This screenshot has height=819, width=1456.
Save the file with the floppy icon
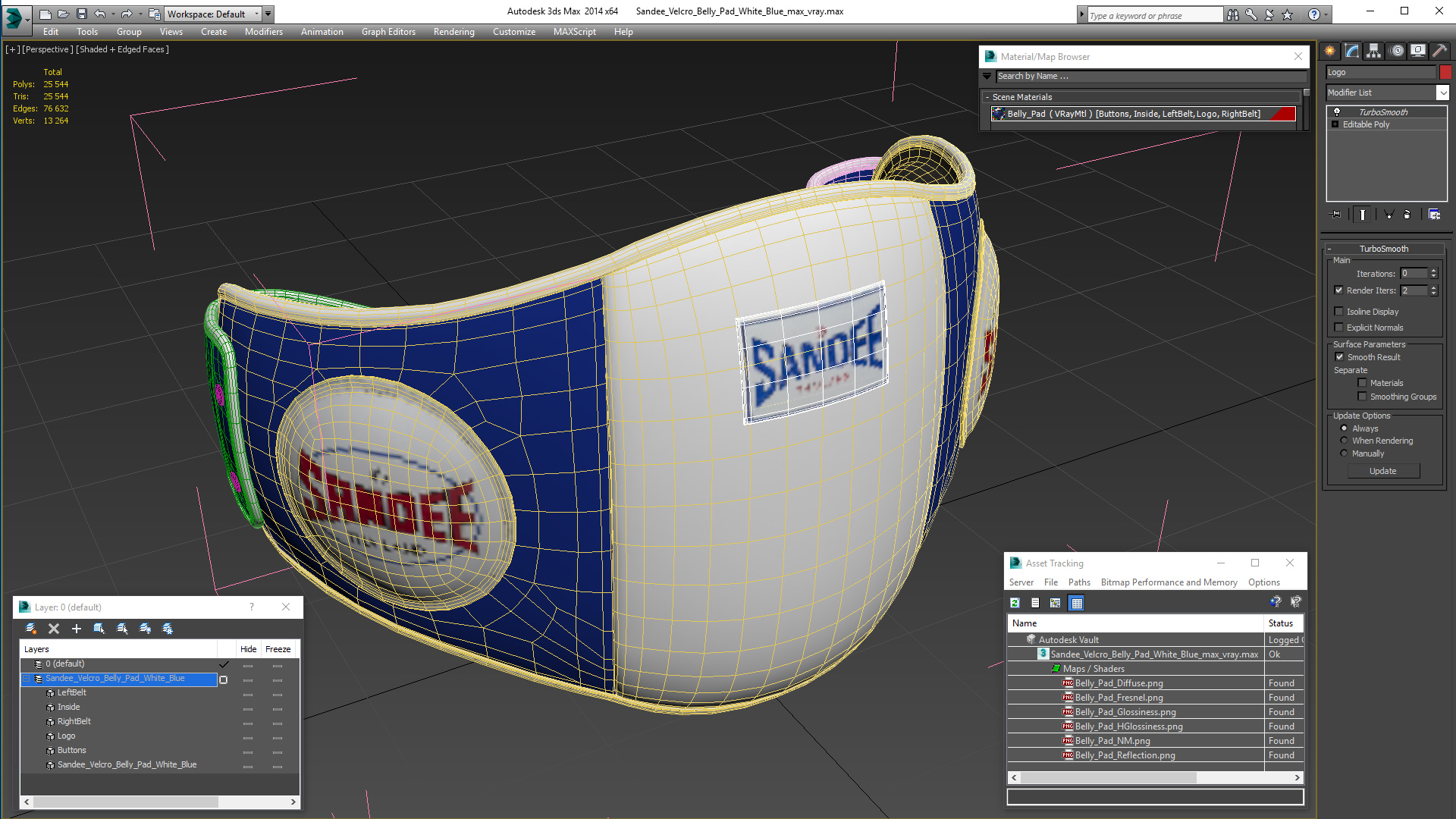click(82, 14)
